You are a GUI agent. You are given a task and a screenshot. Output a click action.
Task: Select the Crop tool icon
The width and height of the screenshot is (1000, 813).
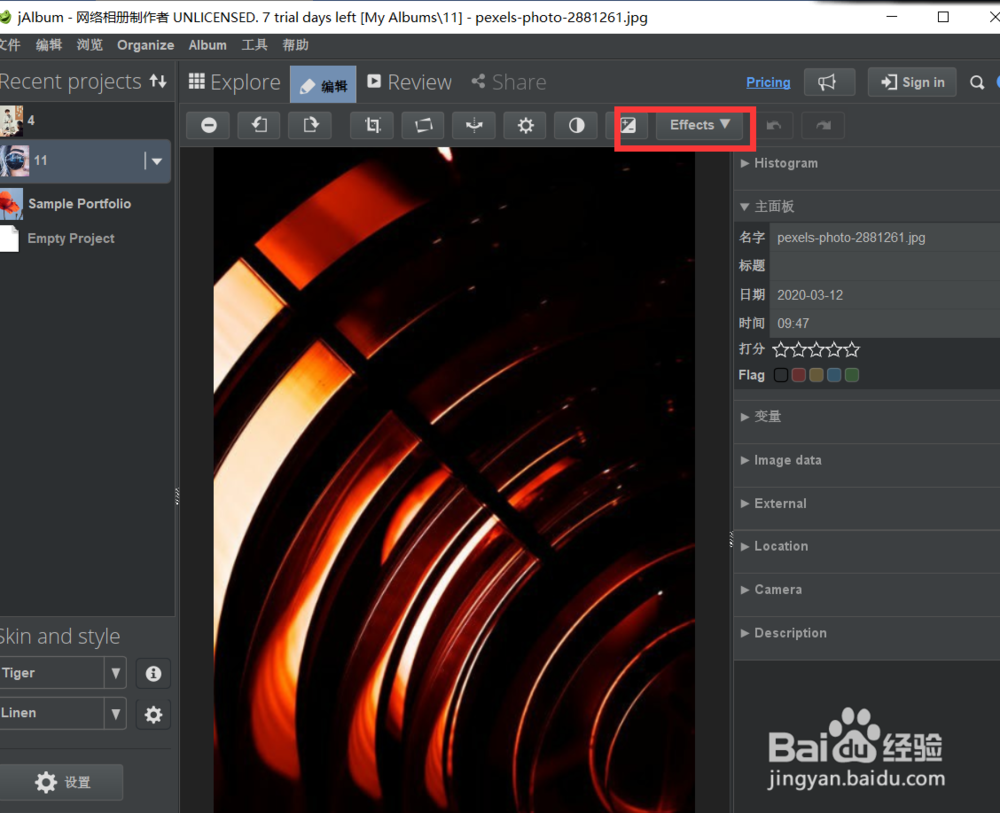(x=372, y=125)
